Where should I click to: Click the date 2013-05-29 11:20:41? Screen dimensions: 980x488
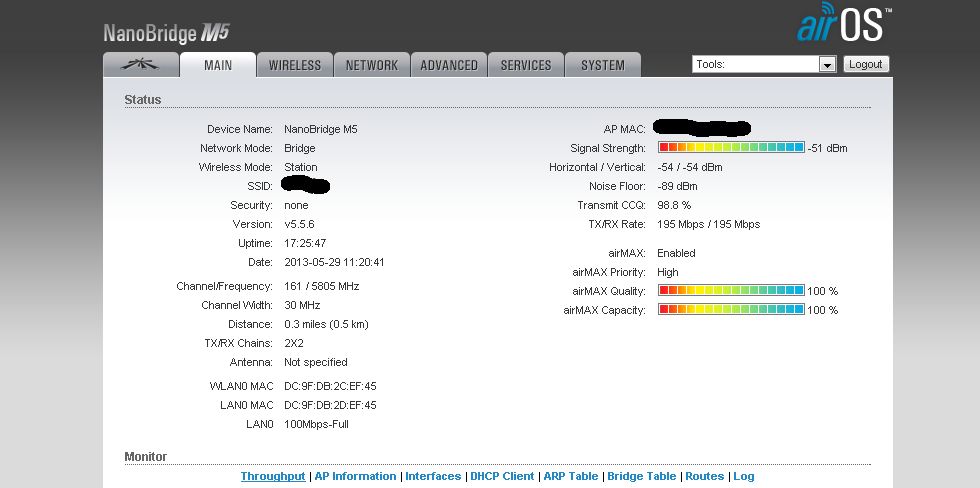(x=334, y=262)
